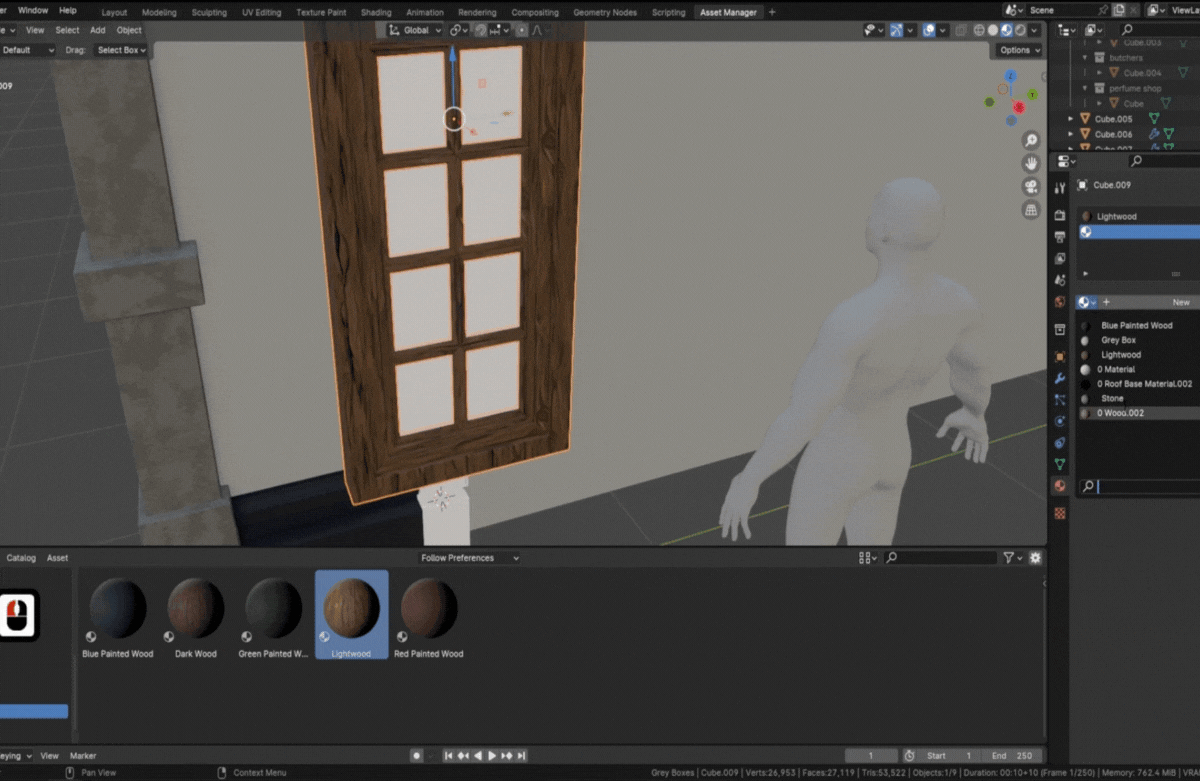The width and height of the screenshot is (1200, 781).
Task: Click the Z axis on navigation gizmo
Action: pos(1010,76)
